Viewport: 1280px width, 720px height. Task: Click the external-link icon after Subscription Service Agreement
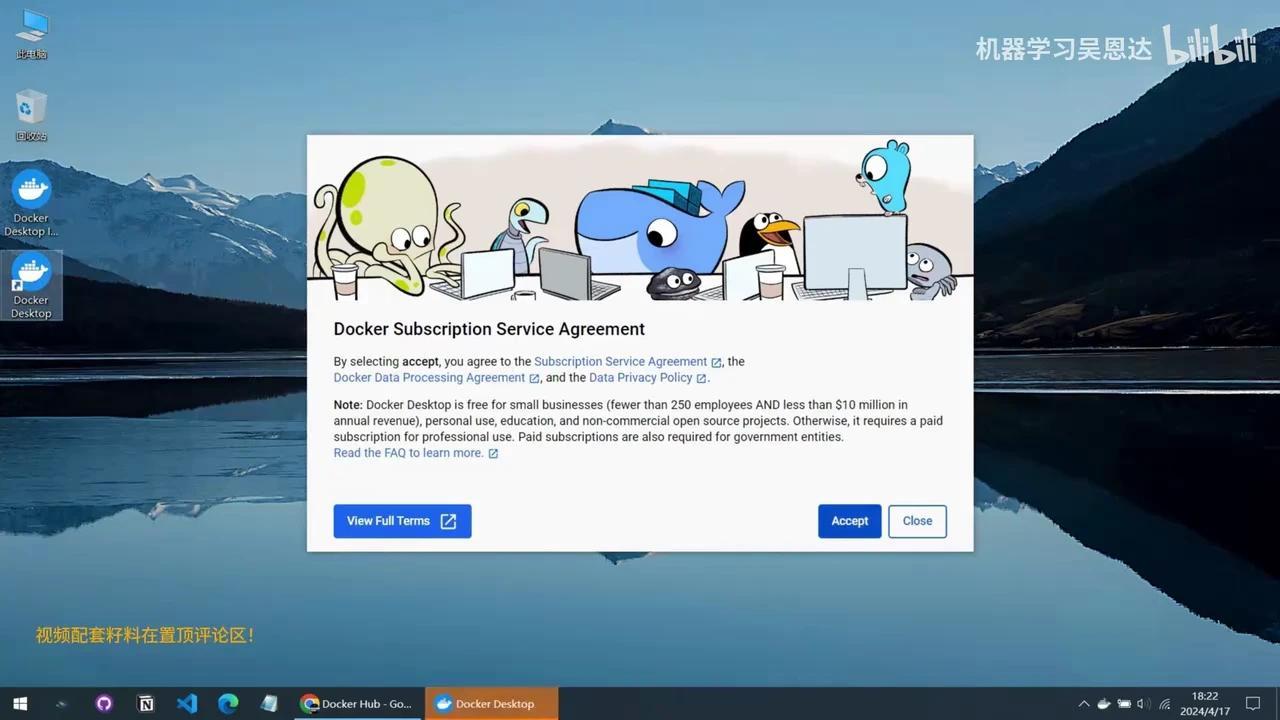click(x=716, y=362)
